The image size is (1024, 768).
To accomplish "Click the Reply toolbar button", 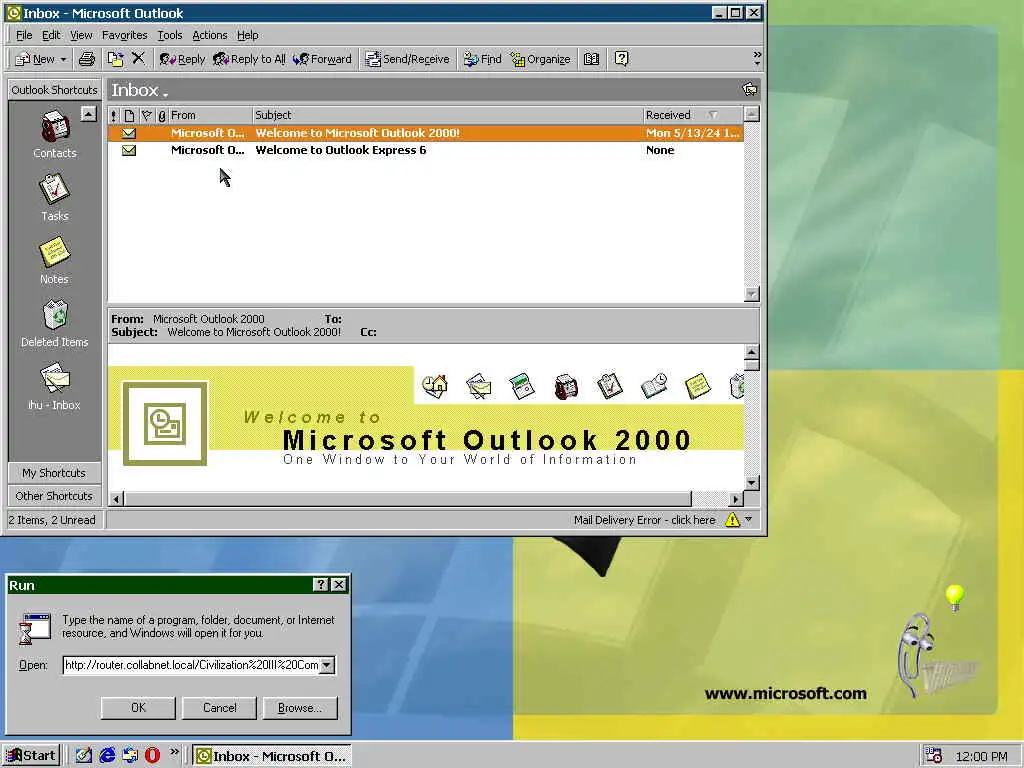I will point(182,59).
